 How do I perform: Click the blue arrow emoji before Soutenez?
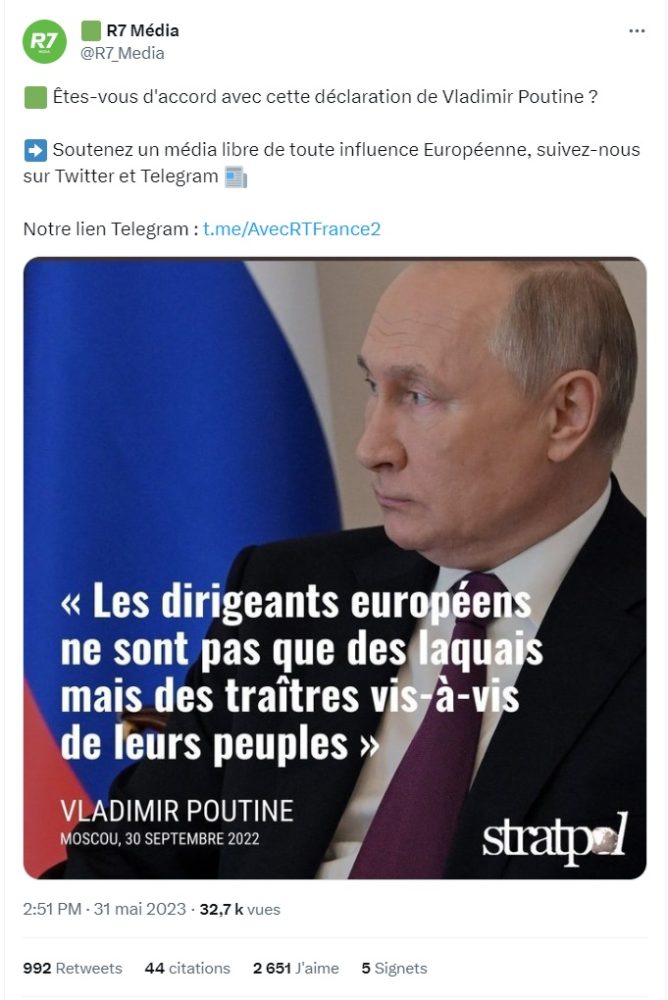[35, 151]
